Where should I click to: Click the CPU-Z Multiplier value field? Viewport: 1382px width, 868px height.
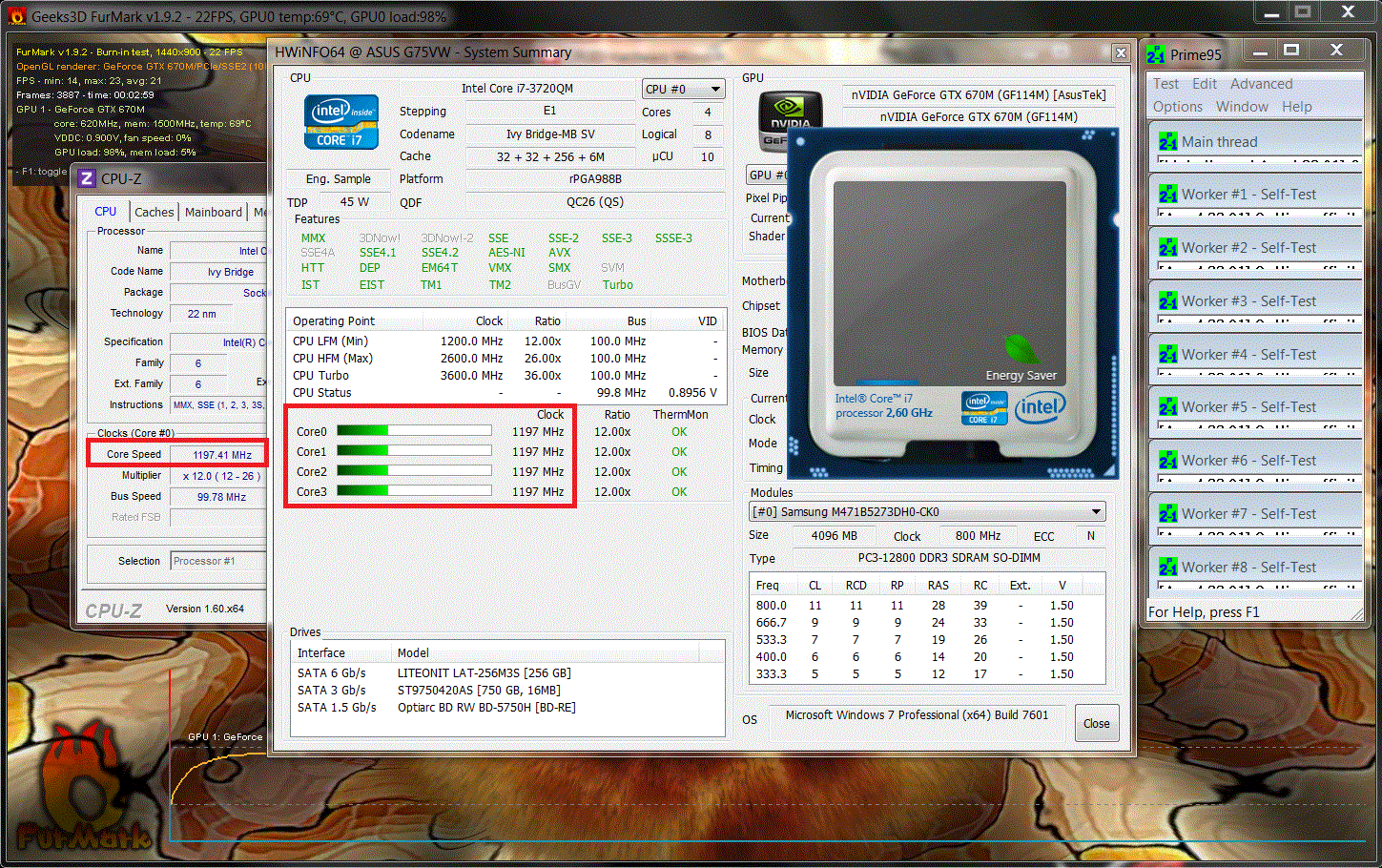tap(218, 476)
